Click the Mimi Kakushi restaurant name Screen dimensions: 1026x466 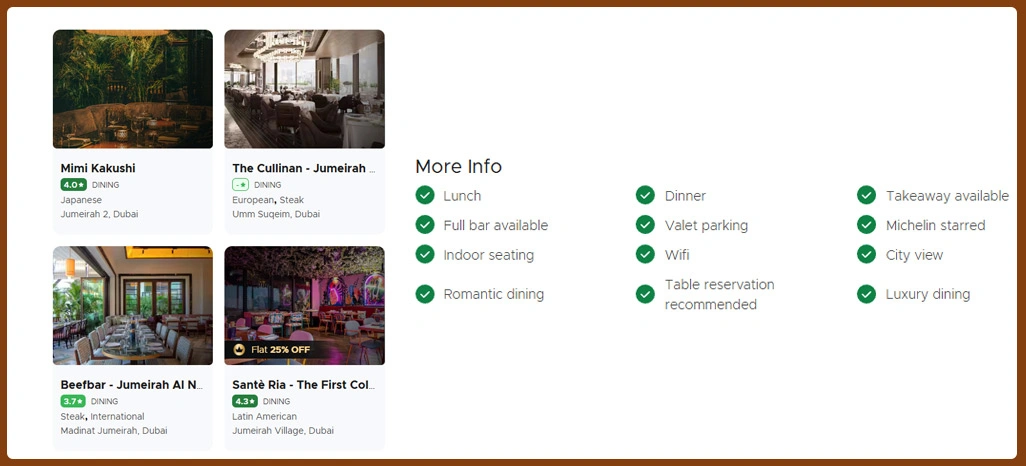pos(98,169)
